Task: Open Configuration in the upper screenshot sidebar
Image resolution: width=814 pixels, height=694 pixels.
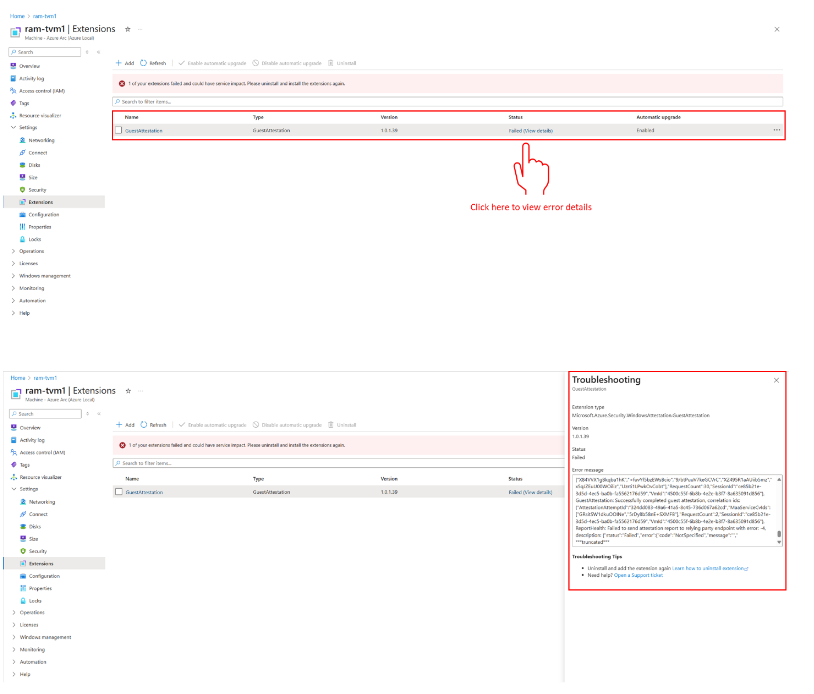Action: pos(44,214)
